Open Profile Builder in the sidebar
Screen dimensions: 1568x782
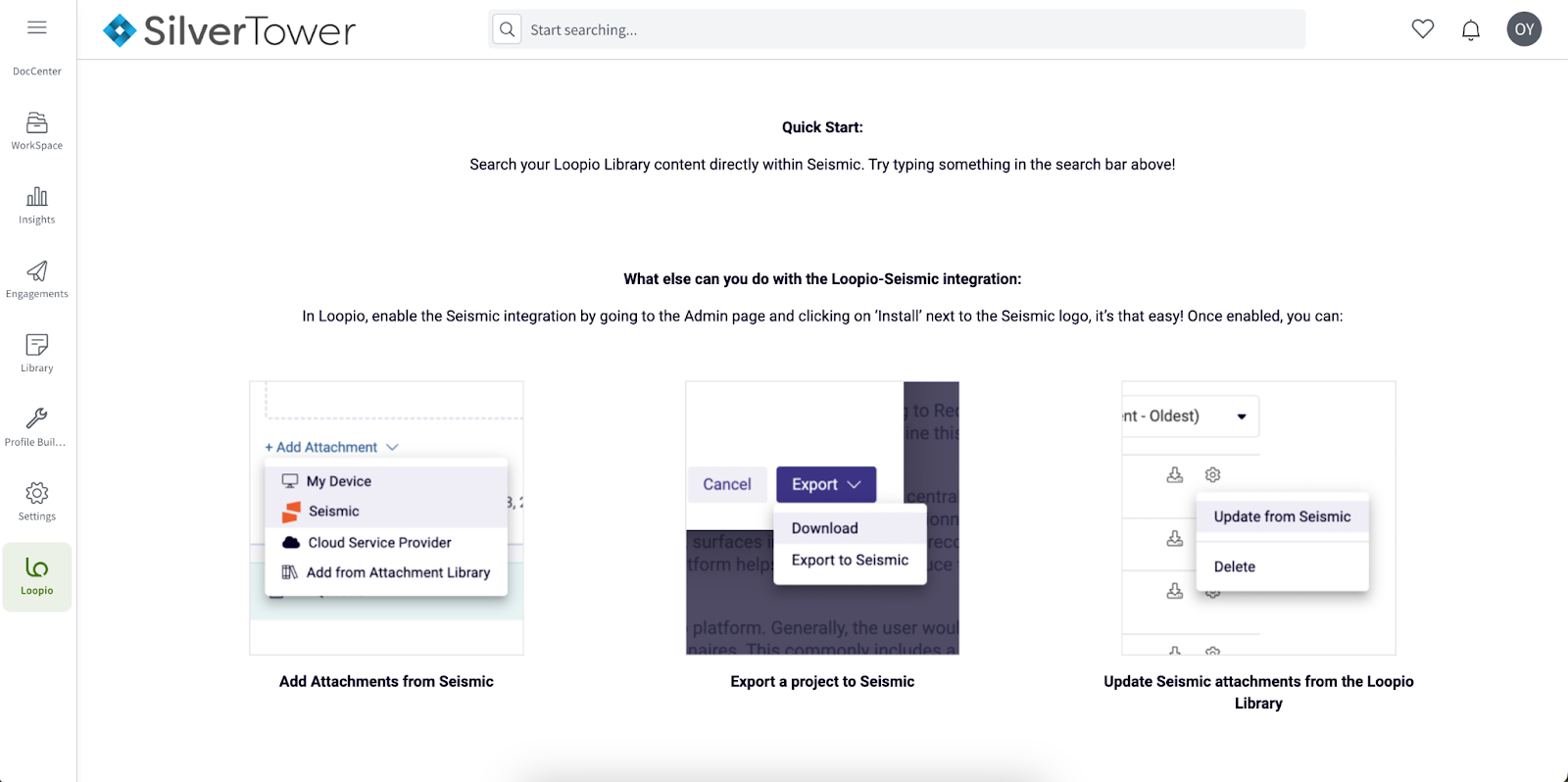(x=37, y=428)
